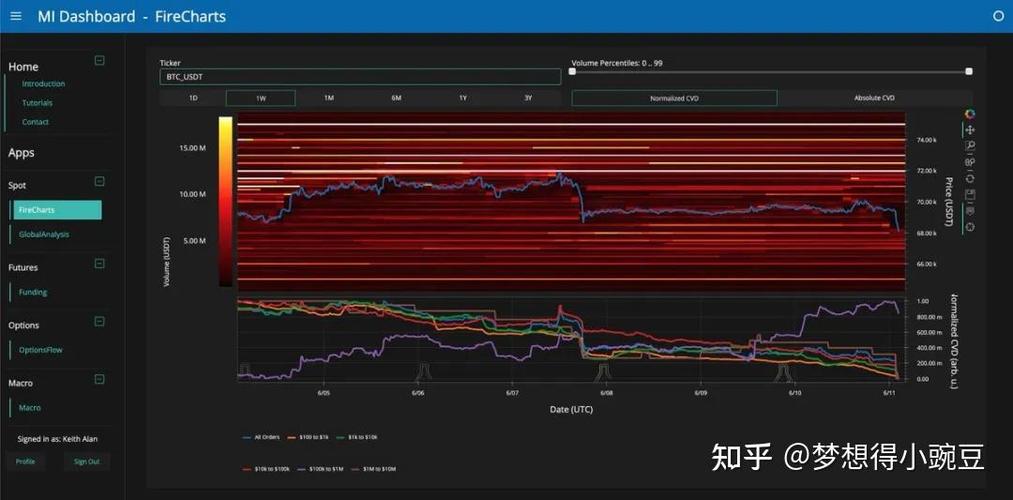Image resolution: width=1013 pixels, height=500 pixels.
Task: Open the GlobalAnalysis link
Action: [x=44, y=234]
